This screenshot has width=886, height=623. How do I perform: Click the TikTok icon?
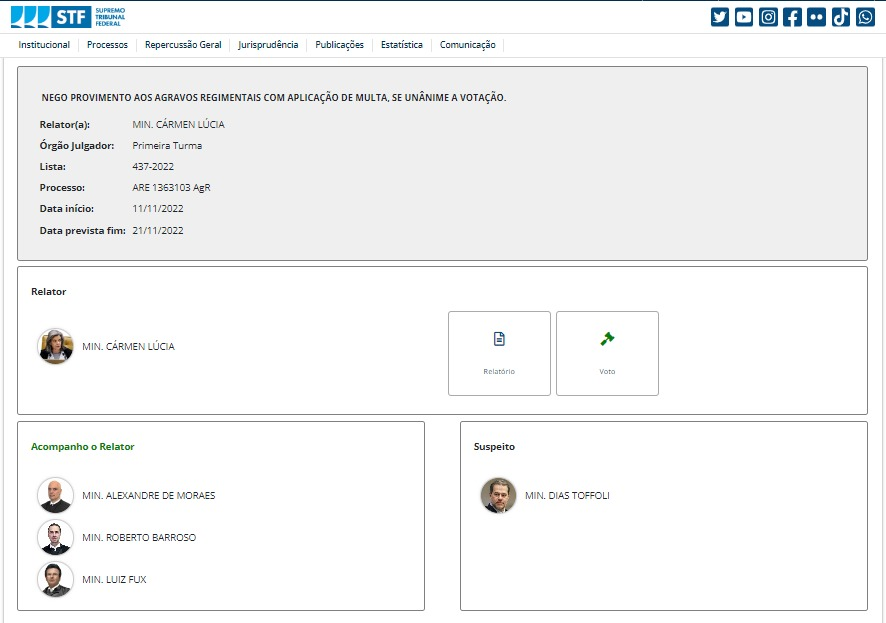click(x=841, y=17)
